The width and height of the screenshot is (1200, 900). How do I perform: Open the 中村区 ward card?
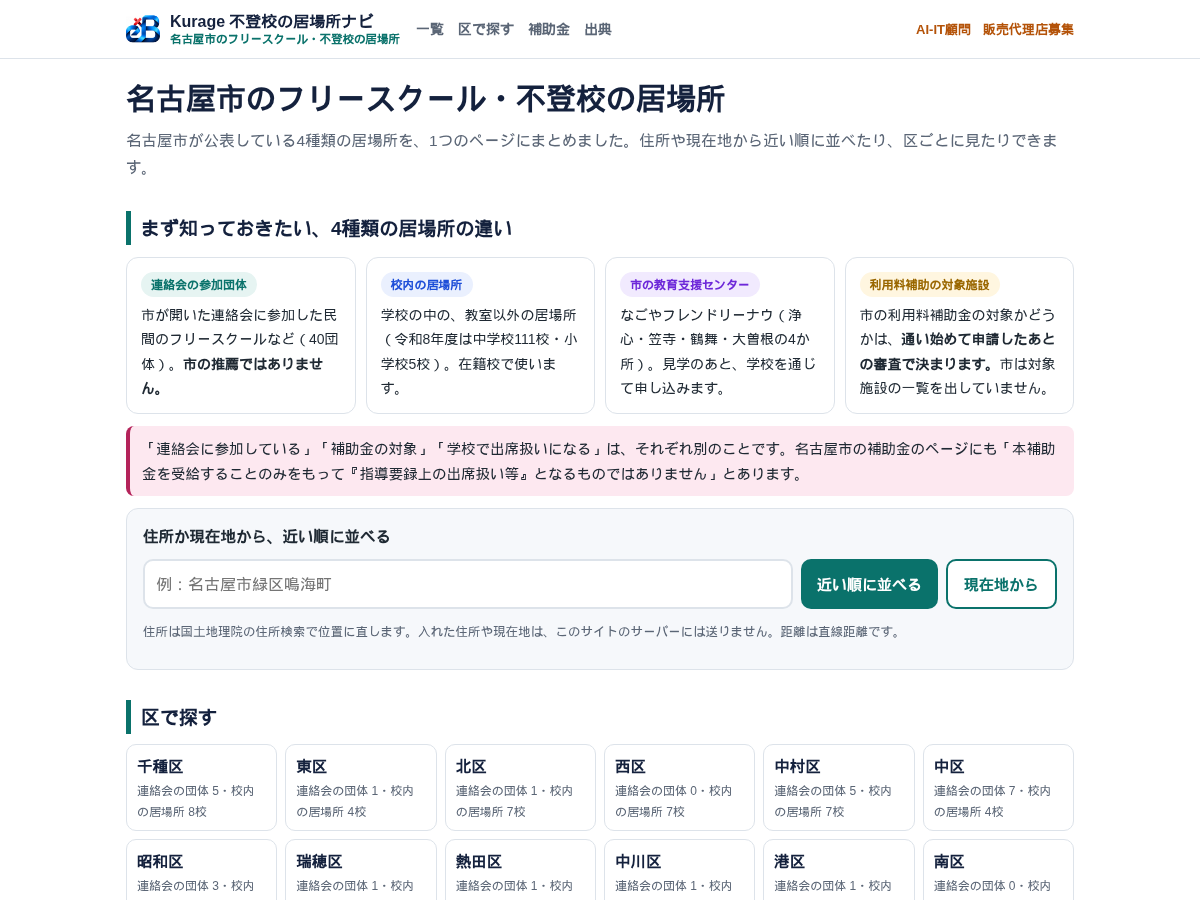pyautogui.click(x=839, y=787)
